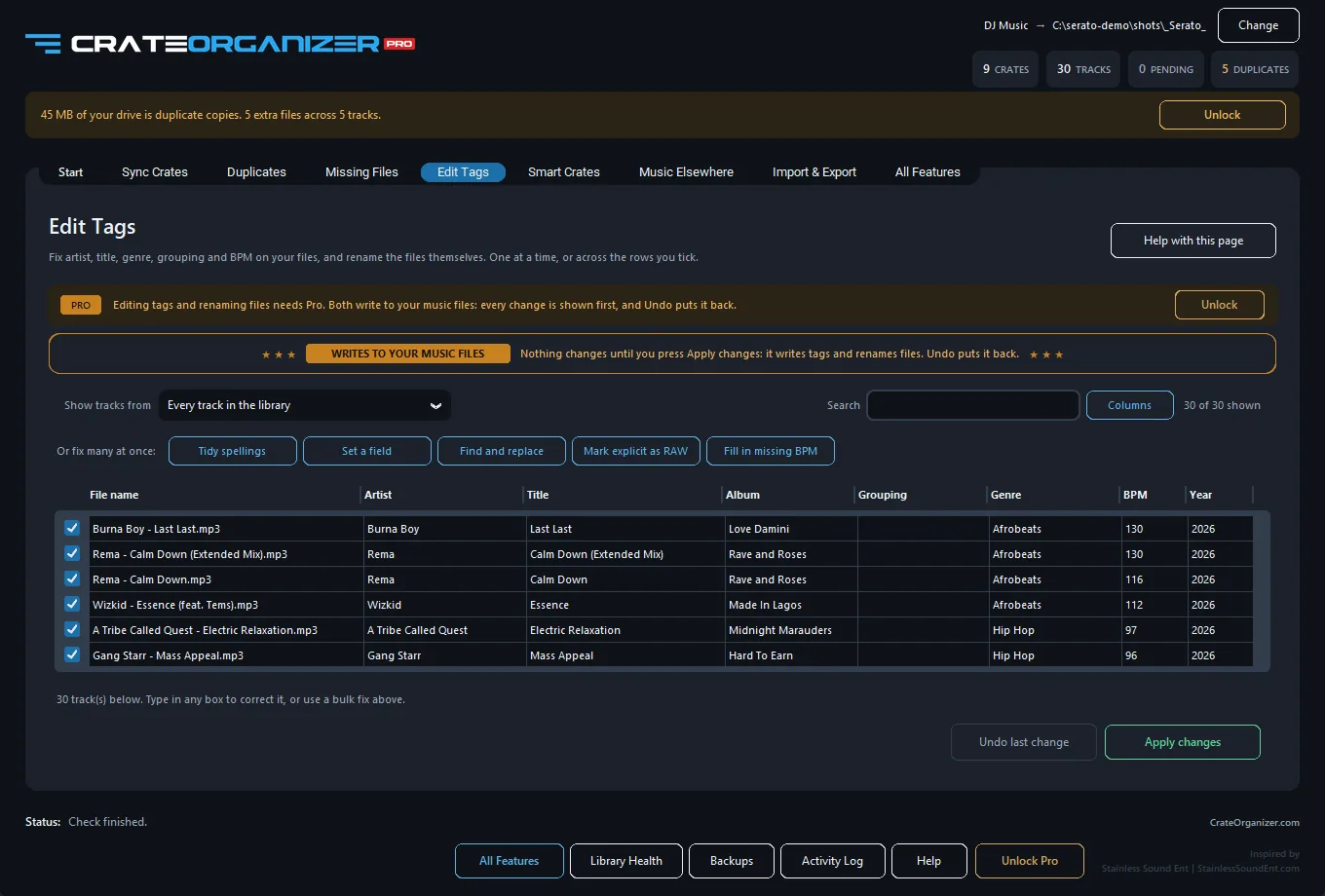Screen dimensions: 1325x896
Task: Untick the A Tribe Called Quest row checkbox
Action: tap(72, 629)
